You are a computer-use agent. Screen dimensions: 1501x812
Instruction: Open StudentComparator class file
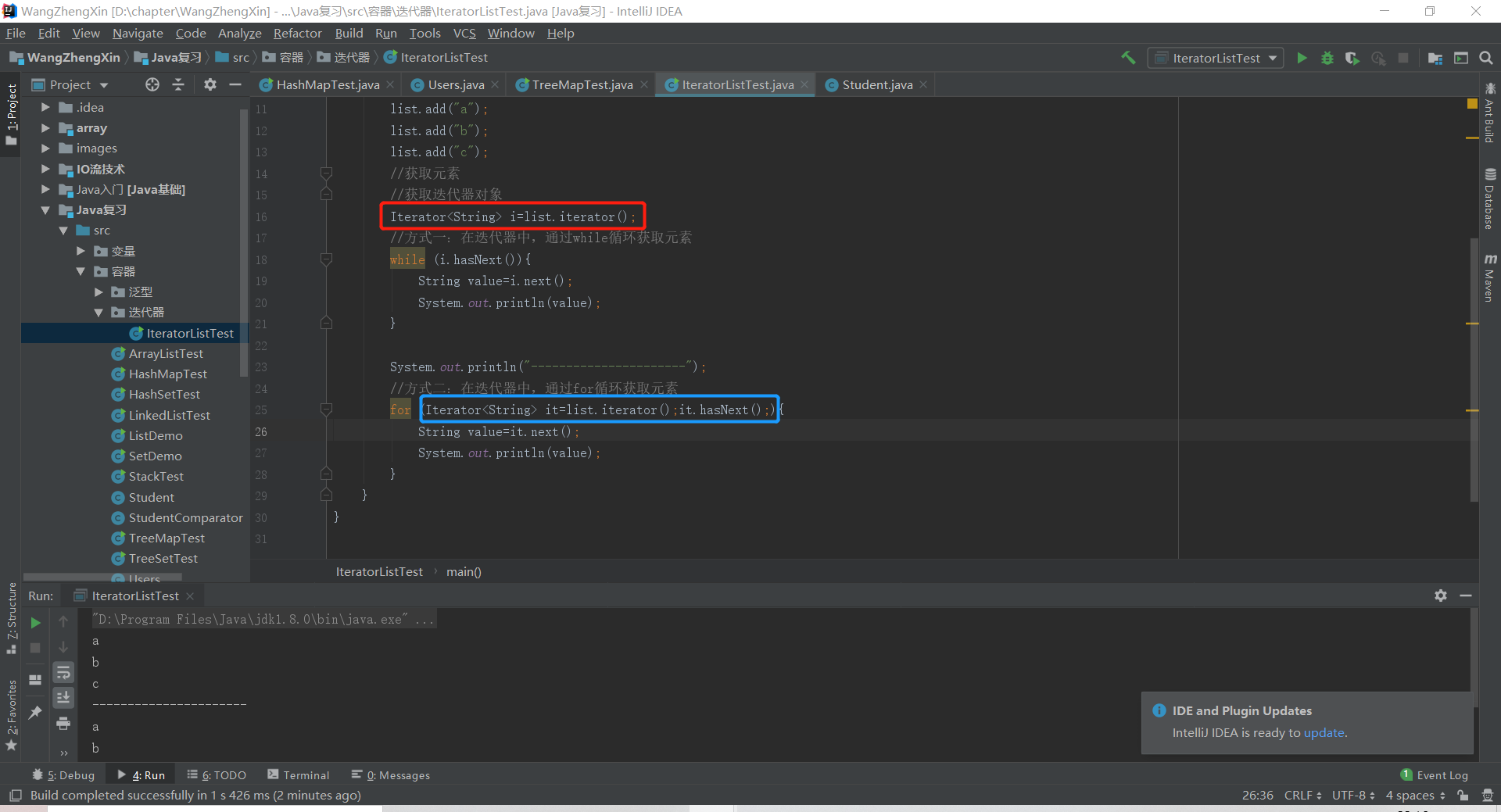[x=185, y=517]
